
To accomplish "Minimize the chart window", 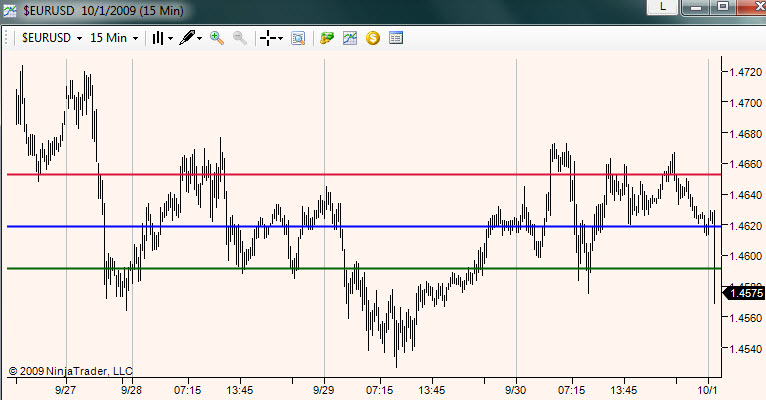I will (696, 7).
